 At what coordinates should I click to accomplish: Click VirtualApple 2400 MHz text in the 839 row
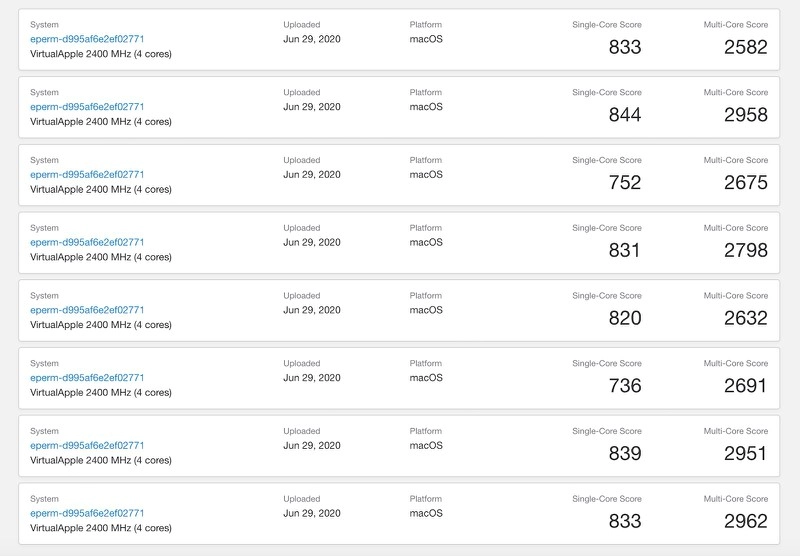[100, 460]
